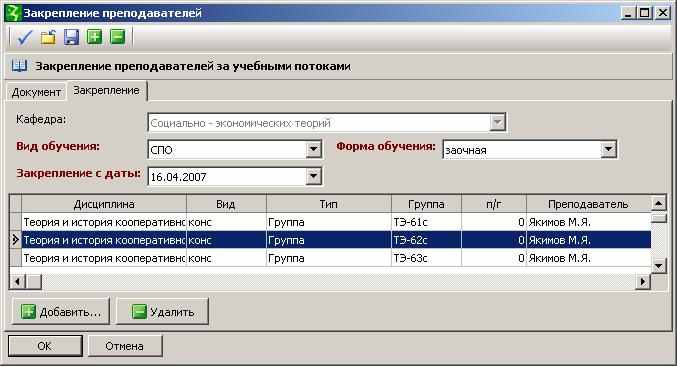
Task: Save using the floppy disk icon
Action: [x=71, y=38]
